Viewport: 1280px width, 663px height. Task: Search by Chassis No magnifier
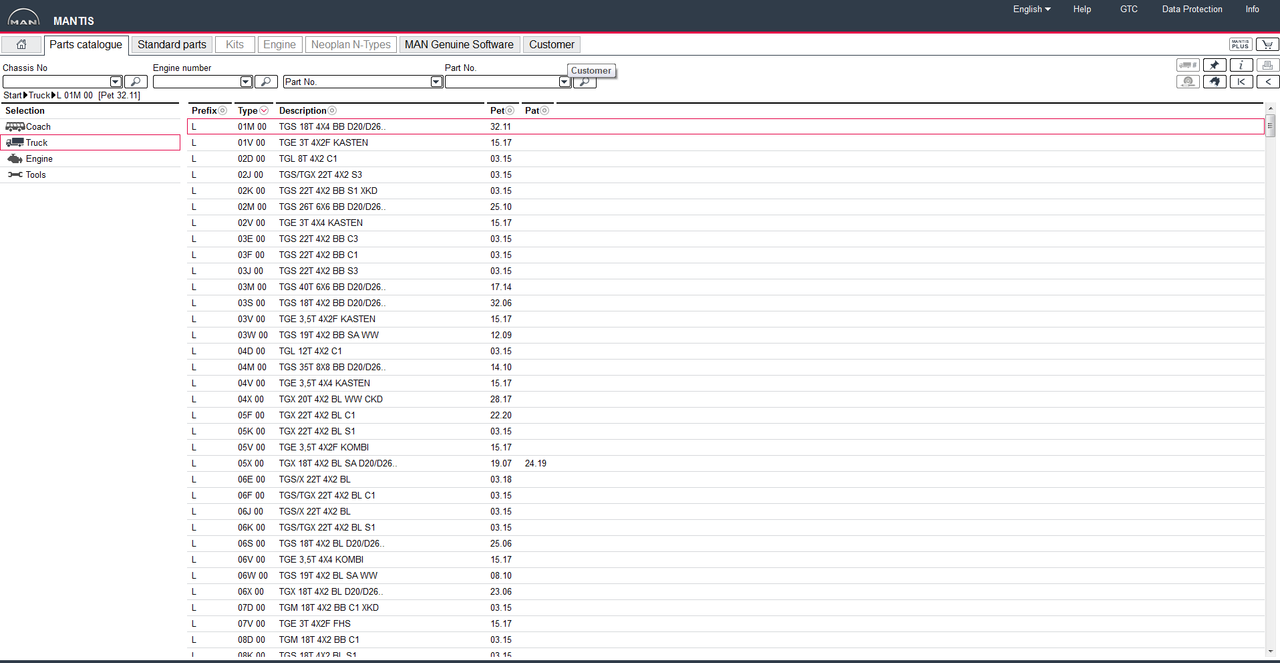136,82
